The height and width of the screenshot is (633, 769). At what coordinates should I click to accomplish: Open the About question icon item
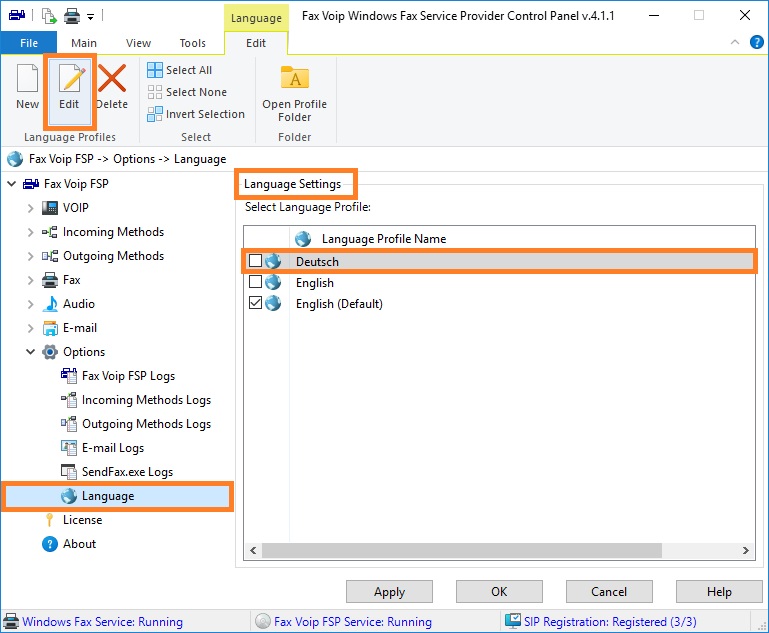point(50,544)
